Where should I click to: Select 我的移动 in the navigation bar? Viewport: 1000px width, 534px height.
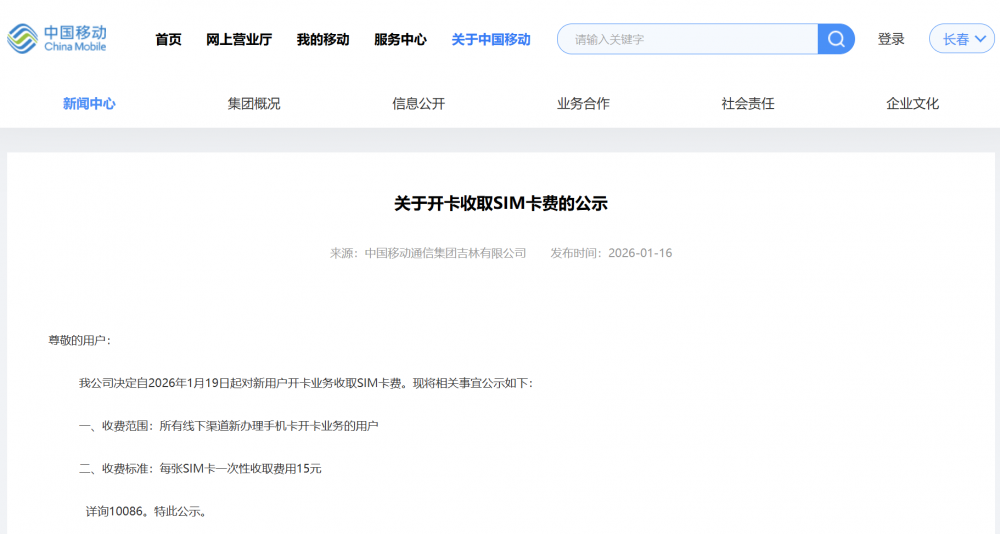(x=323, y=40)
